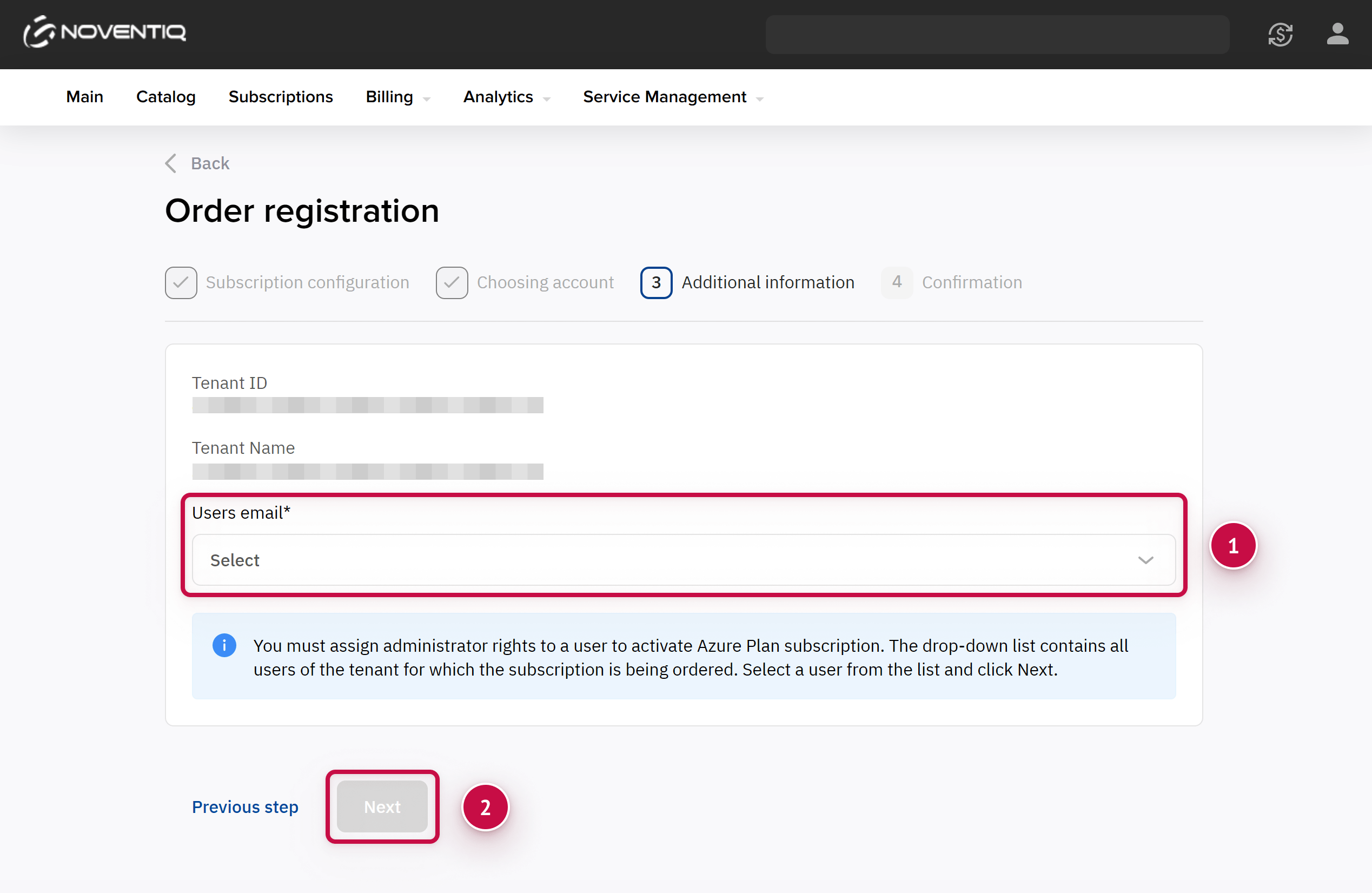Click the Next button

click(x=382, y=806)
